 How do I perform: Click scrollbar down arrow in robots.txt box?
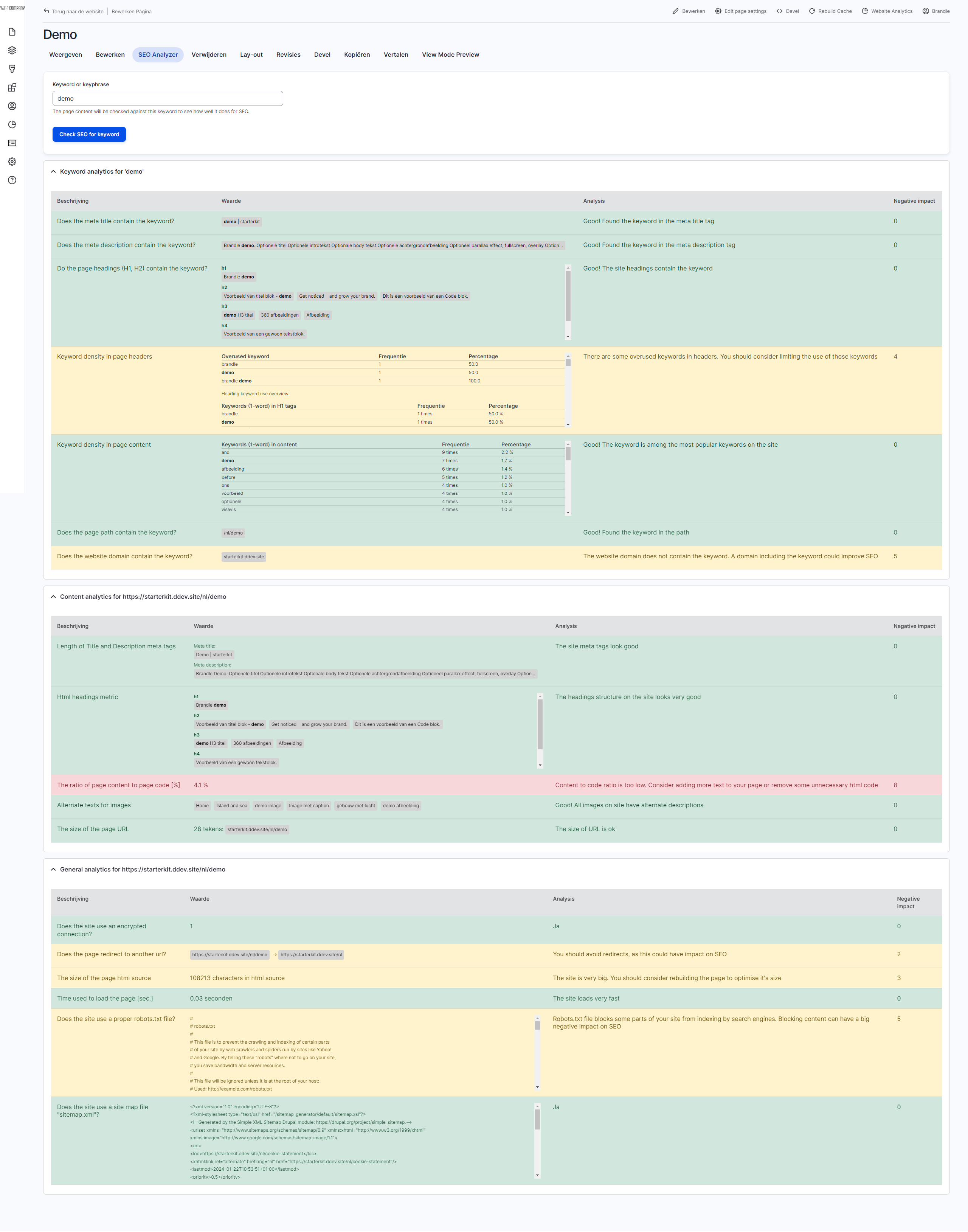[x=537, y=1088]
